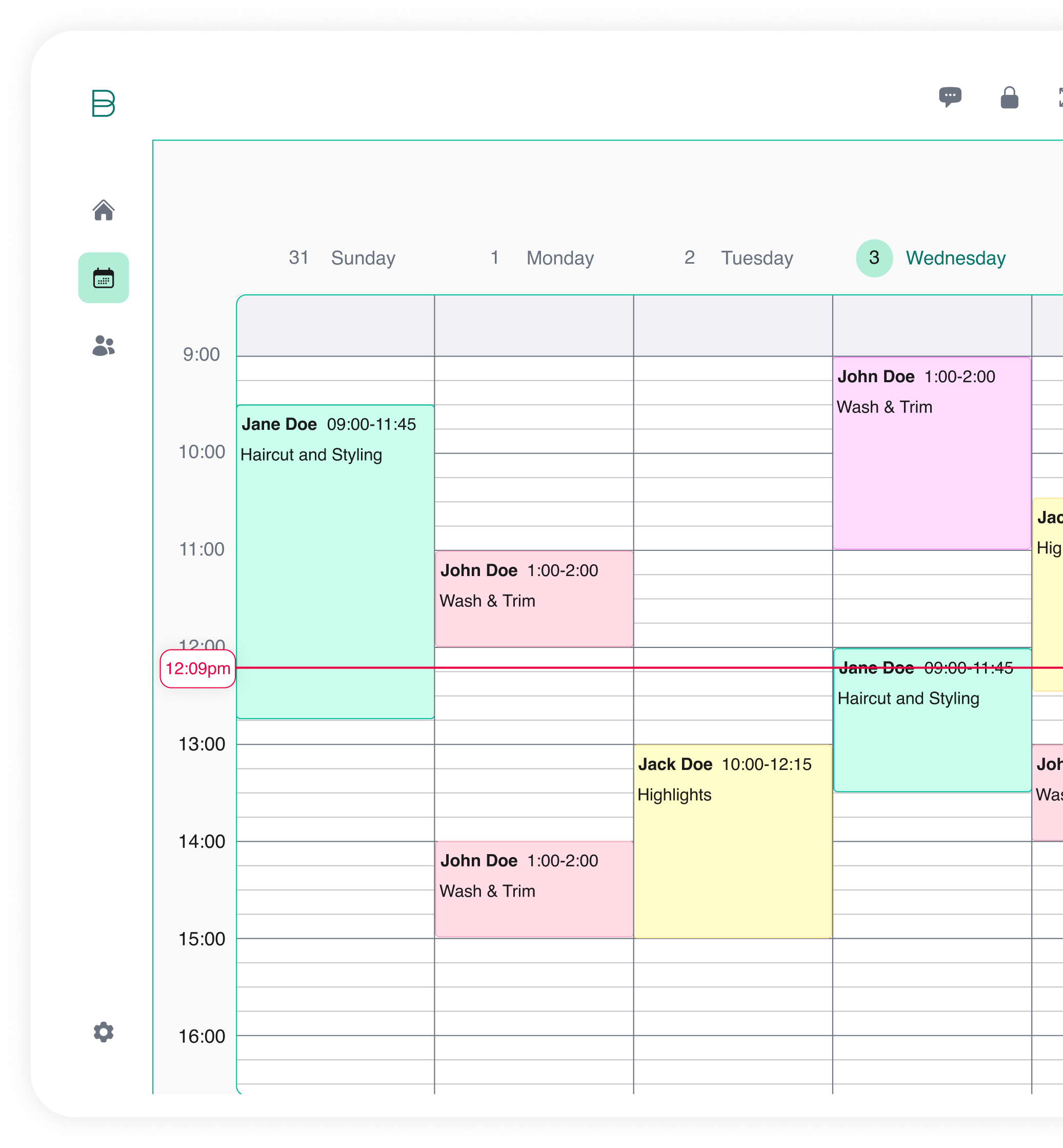Select the 31 Sunday column header
The width and height of the screenshot is (1063, 1148).
pyautogui.click(x=342, y=258)
